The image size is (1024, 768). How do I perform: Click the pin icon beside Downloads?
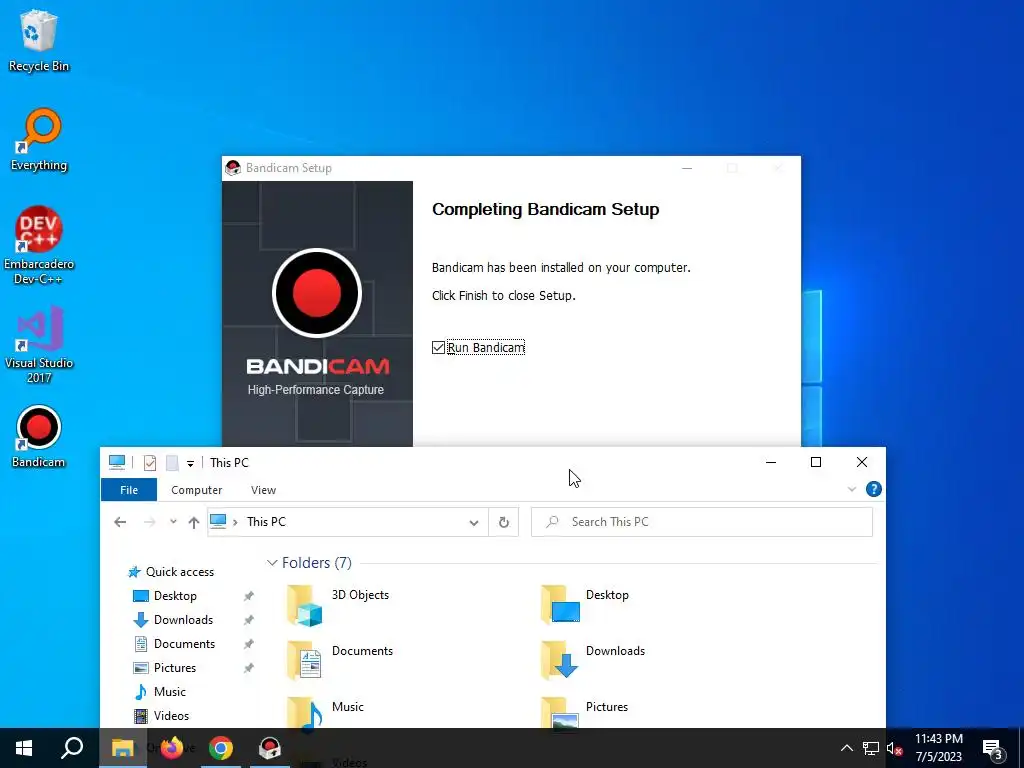(248, 620)
